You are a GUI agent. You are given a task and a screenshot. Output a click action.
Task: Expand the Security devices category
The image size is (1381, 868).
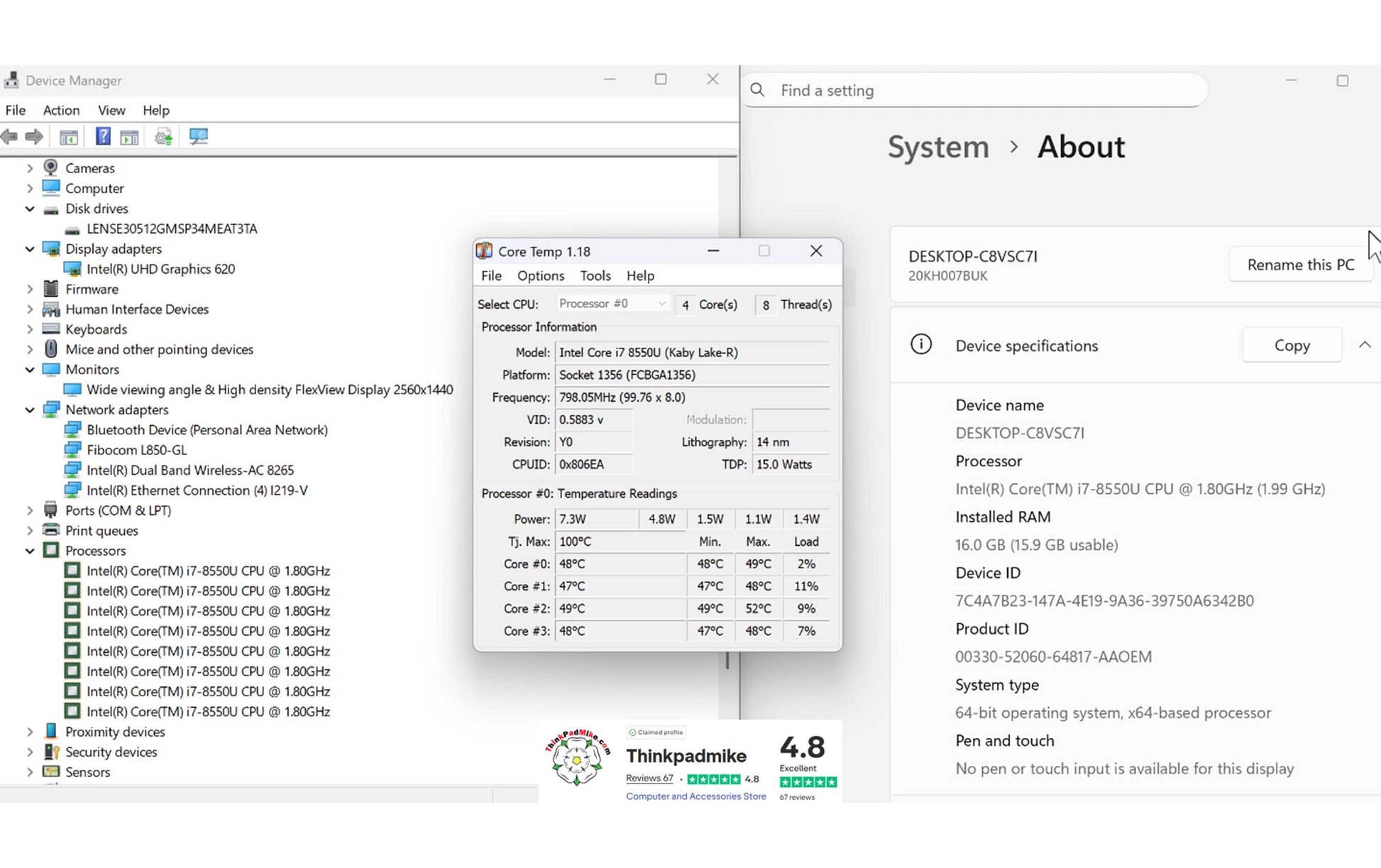(x=30, y=752)
